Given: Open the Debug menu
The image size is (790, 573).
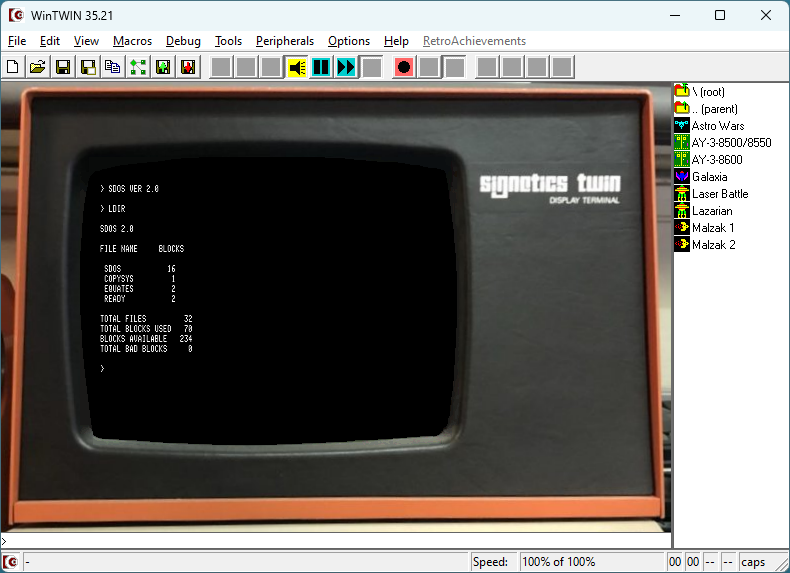Looking at the screenshot, I should (x=183, y=41).
